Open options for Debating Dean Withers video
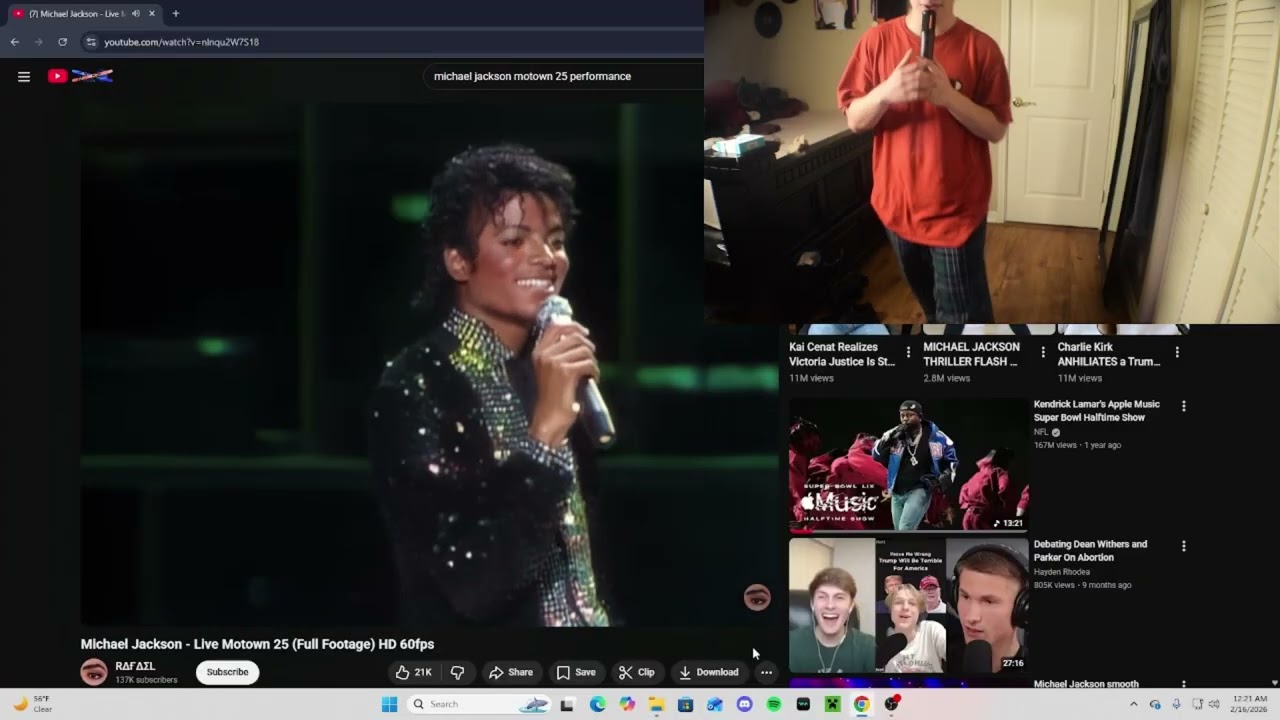The height and width of the screenshot is (720, 1280). (x=1184, y=546)
